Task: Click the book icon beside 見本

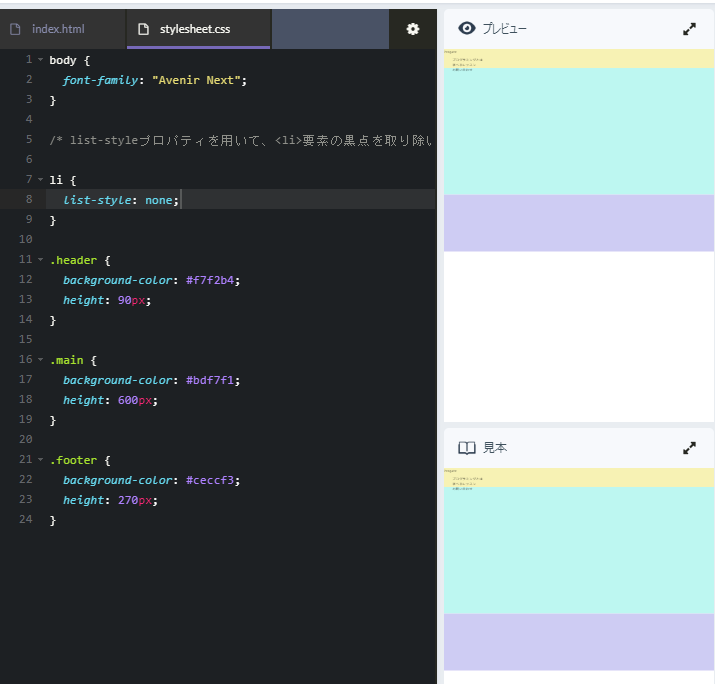Action: pyautogui.click(x=466, y=448)
